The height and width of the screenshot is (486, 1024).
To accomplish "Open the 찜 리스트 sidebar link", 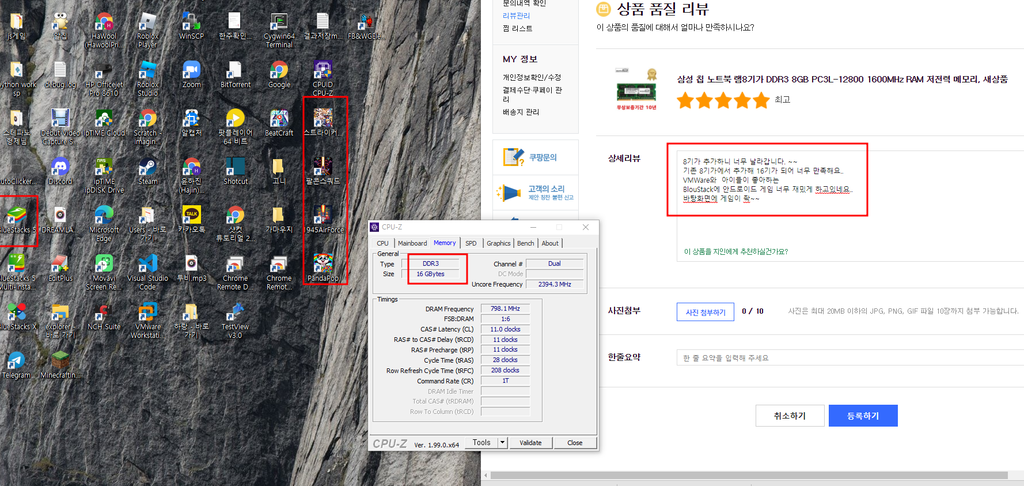I will 517,29.
